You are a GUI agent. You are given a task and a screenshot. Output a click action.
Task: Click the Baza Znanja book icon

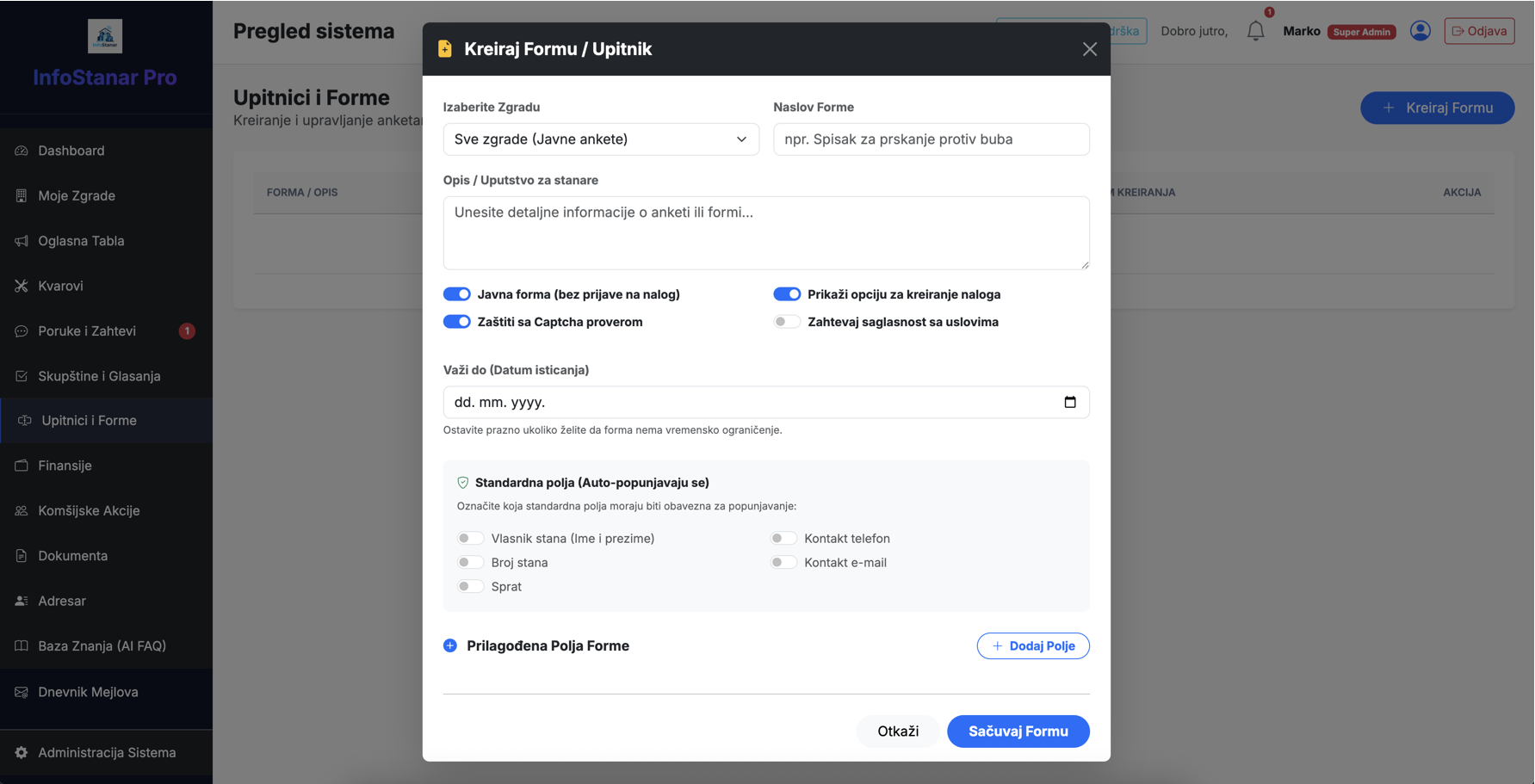point(22,645)
